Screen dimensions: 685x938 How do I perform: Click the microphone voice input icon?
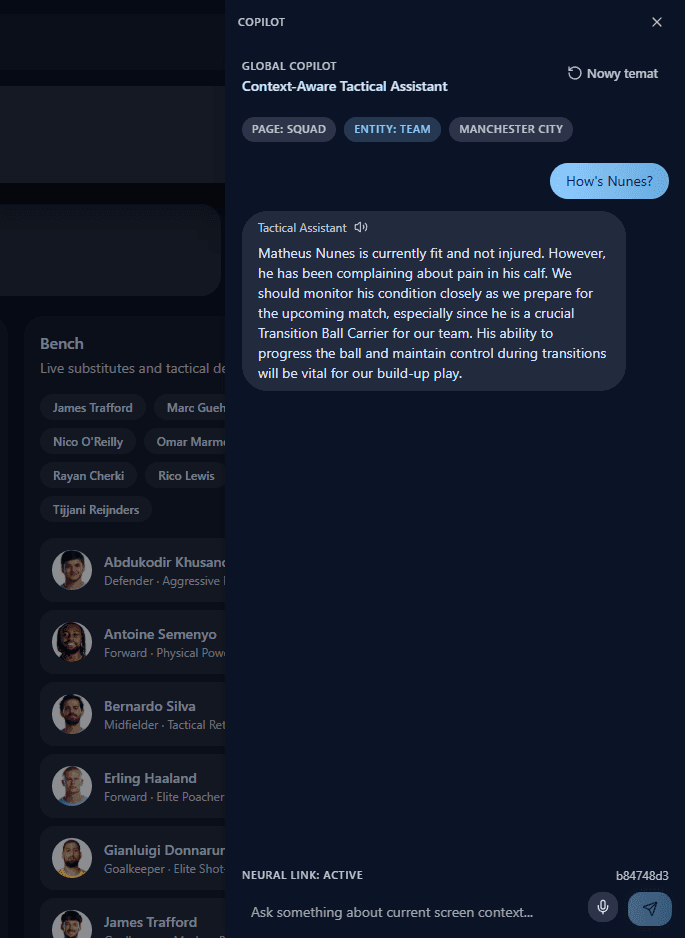(x=603, y=907)
